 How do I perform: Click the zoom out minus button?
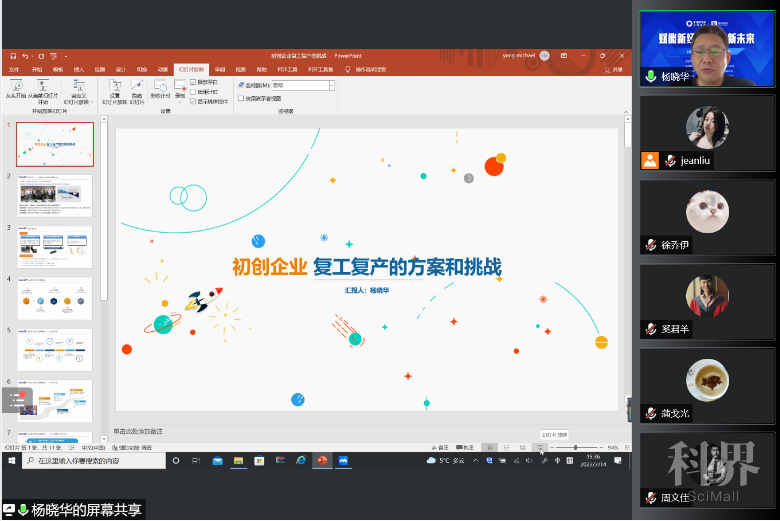point(552,448)
